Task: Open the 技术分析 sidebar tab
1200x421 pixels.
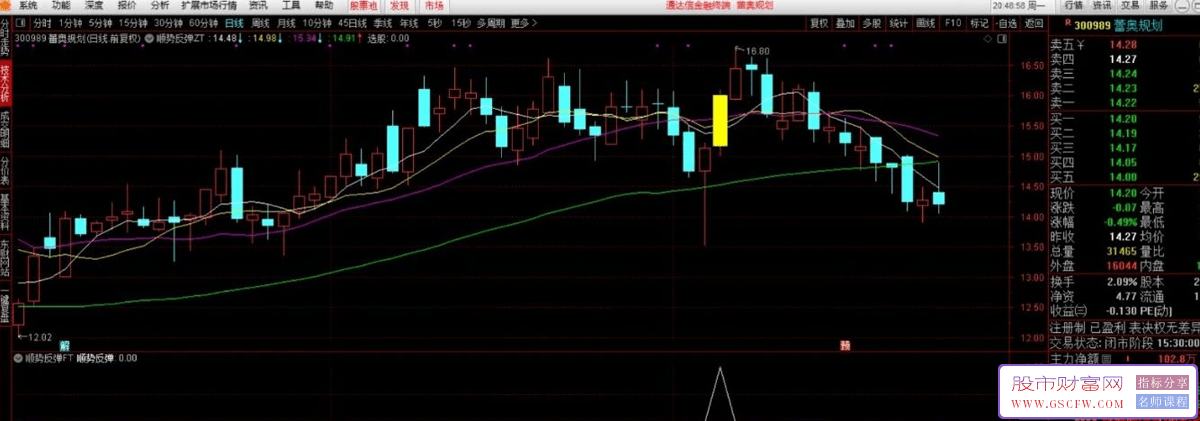Action: pyautogui.click(x=5, y=84)
